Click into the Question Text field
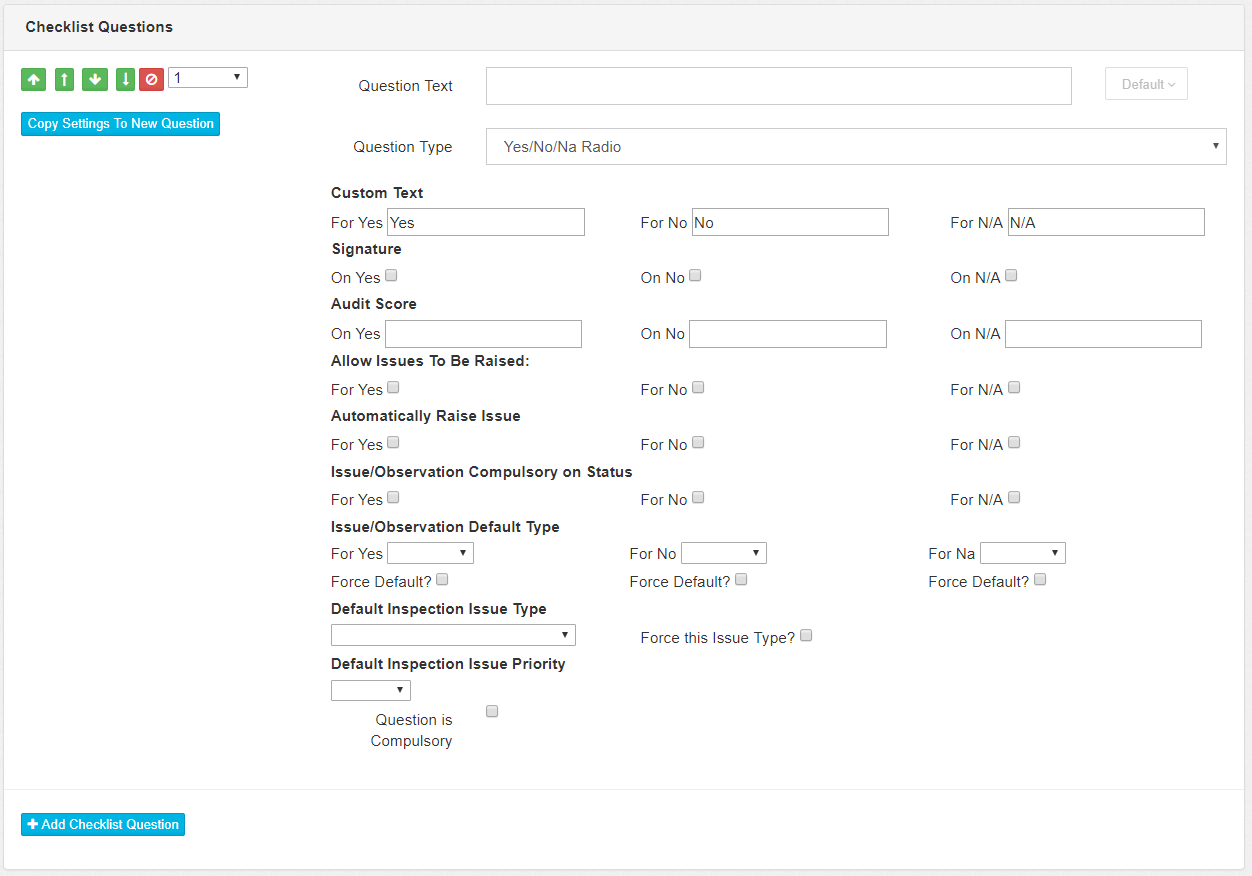Screen dimensions: 1252x876 coord(778,86)
